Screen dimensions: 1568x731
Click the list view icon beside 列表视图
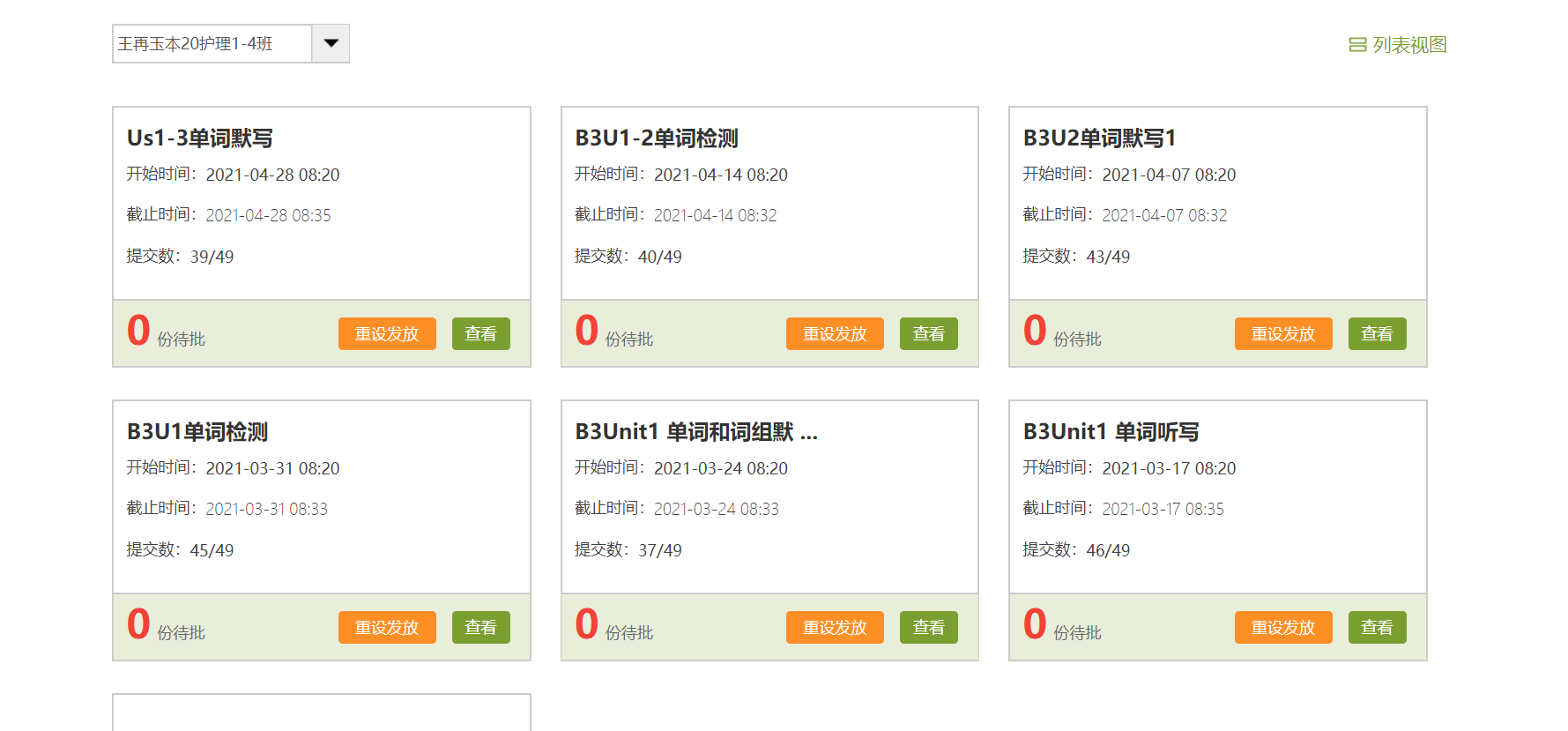coord(1357,44)
